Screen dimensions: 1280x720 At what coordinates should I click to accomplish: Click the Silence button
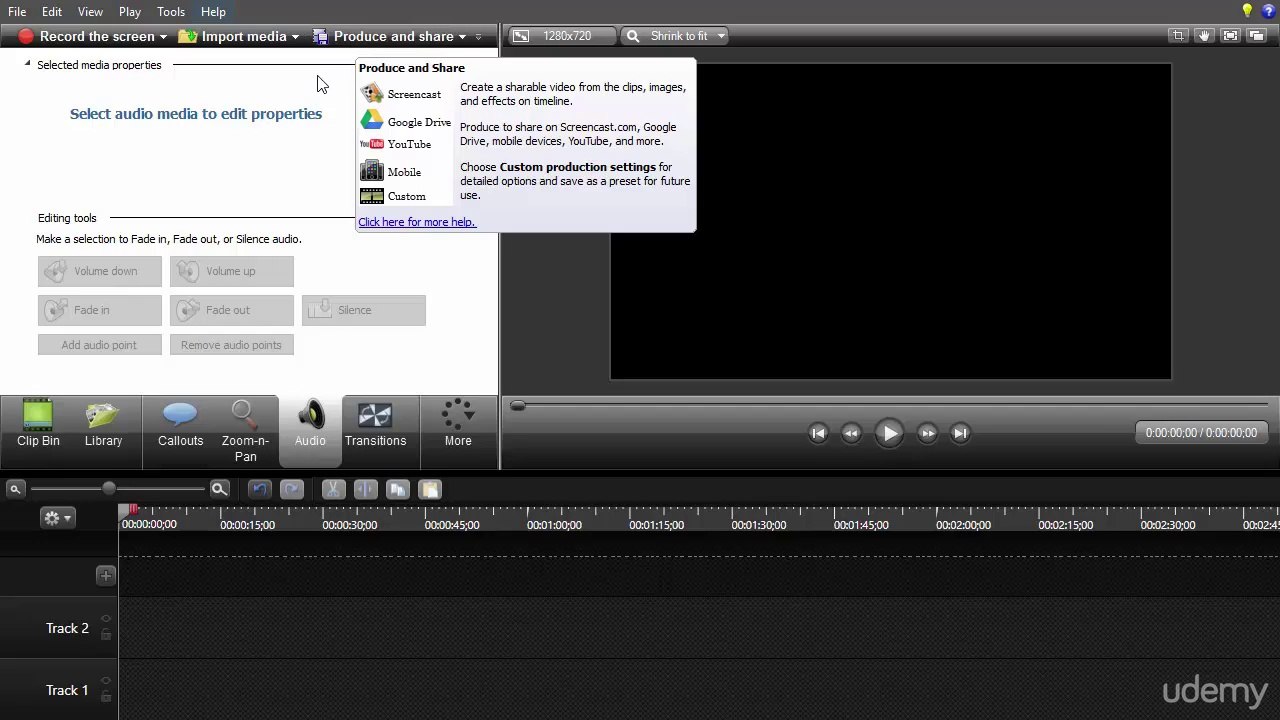(364, 310)
